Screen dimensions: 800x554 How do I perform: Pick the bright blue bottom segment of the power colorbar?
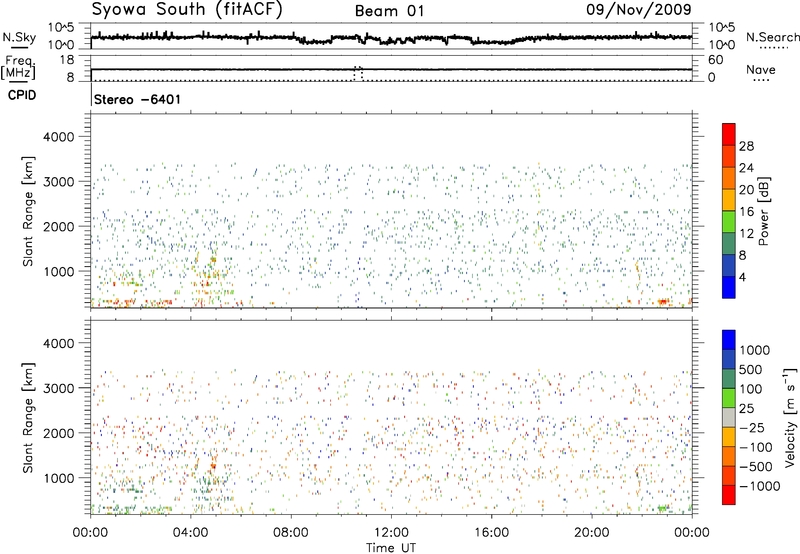(729, 288)
